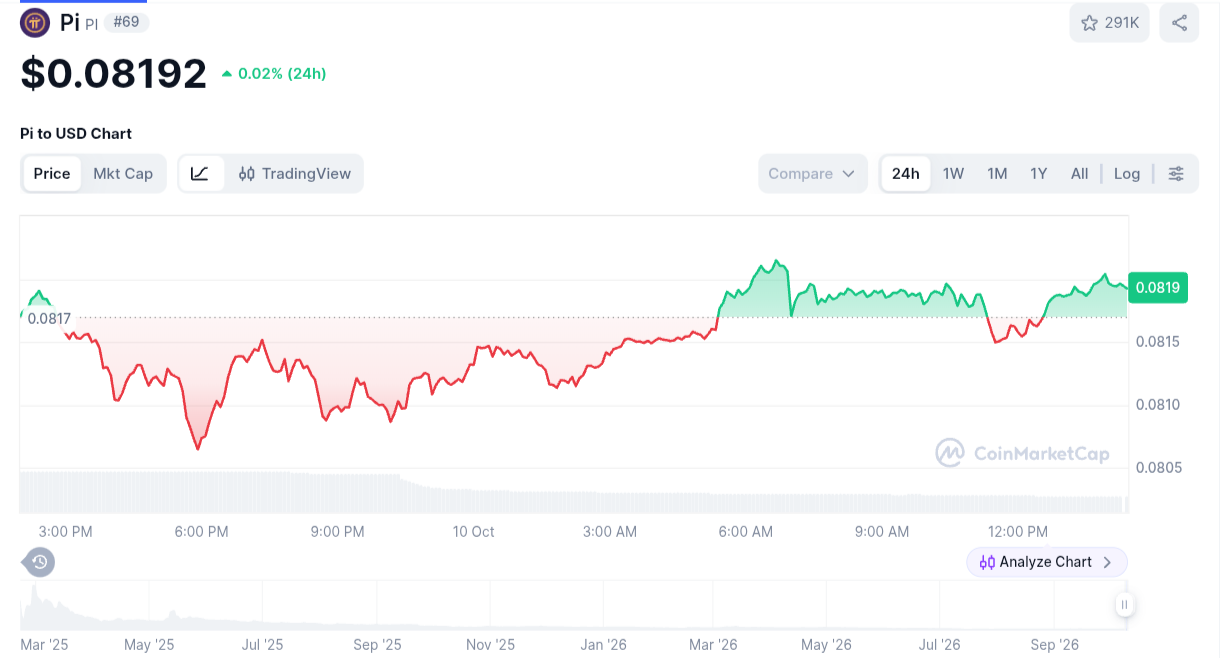The image size is (1220, 658).
Task: Toggle Log scale on chart
Action: [1127, 173]
